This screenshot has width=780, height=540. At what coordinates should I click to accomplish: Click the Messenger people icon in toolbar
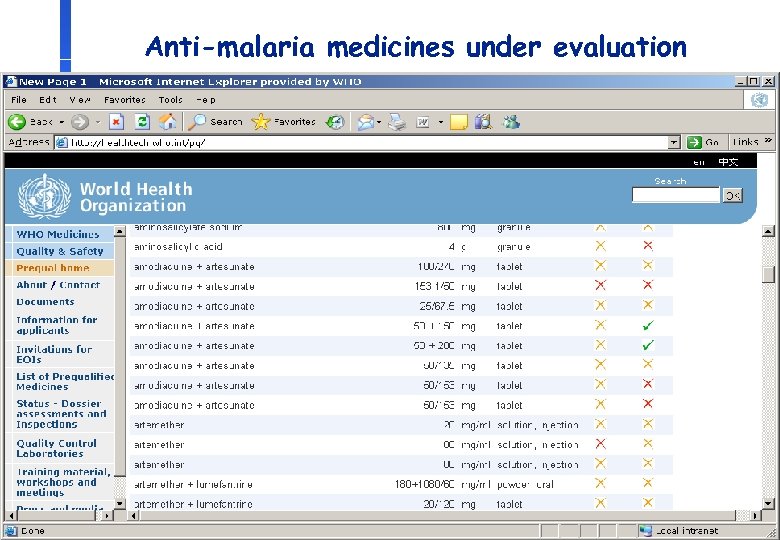coord(511,122)
